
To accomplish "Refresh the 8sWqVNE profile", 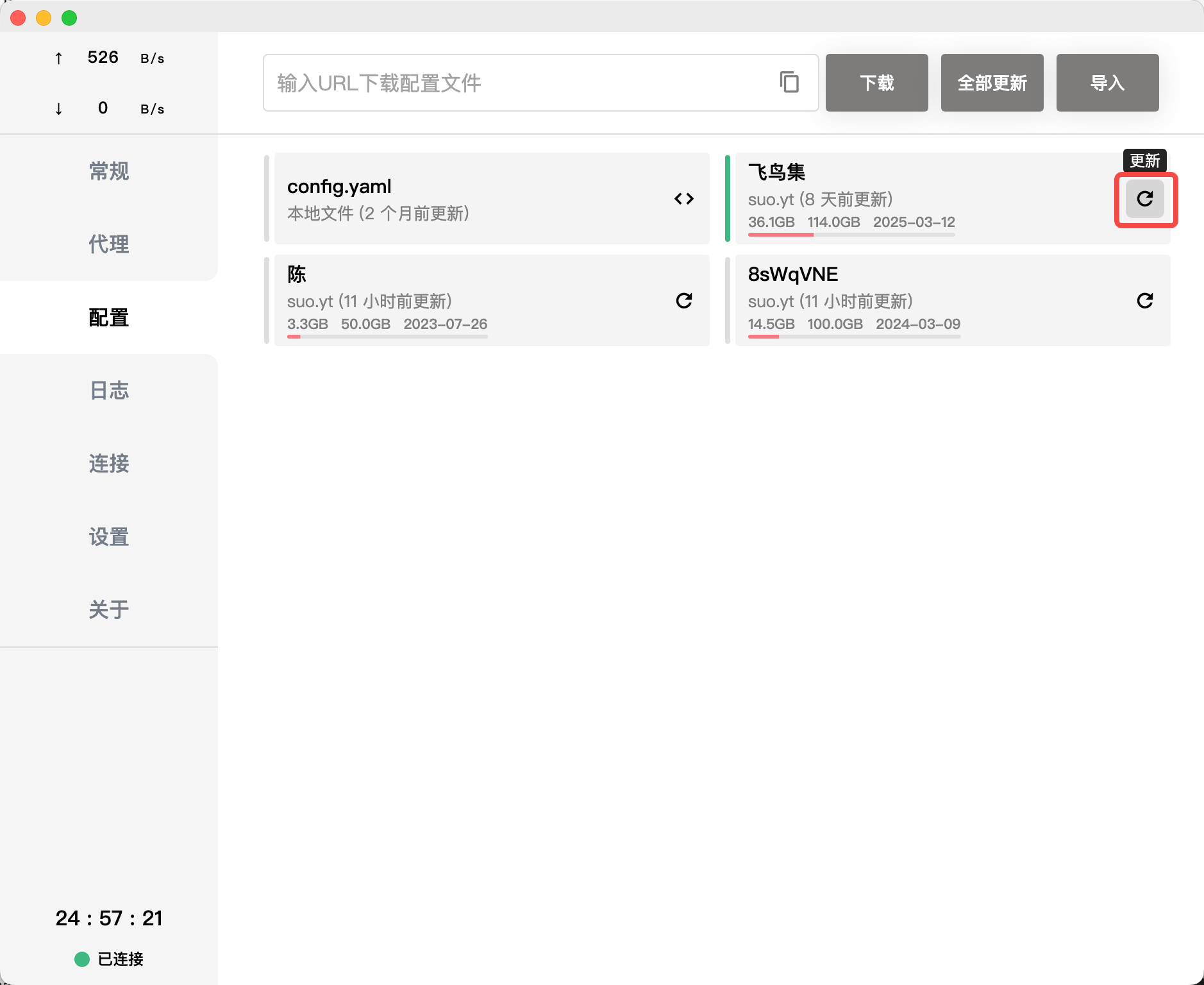I will click(x=1145, y=301).
